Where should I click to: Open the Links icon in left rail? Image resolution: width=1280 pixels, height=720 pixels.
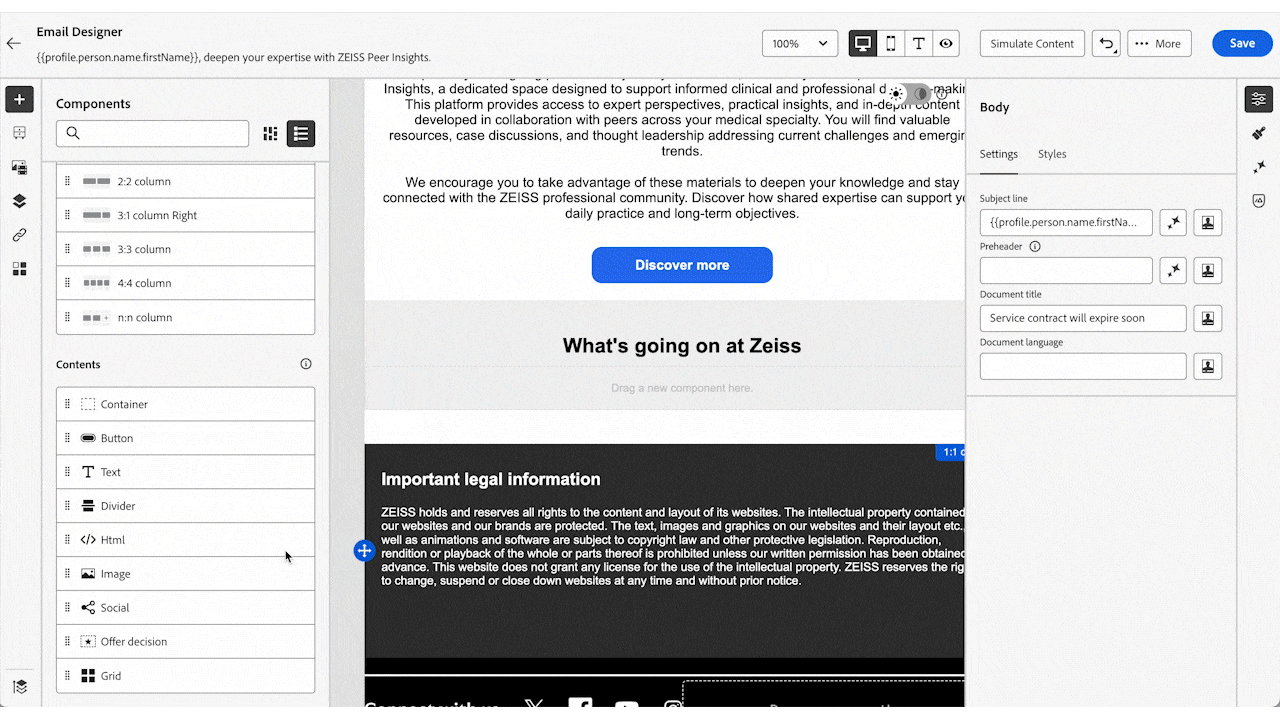coord(19,235)
